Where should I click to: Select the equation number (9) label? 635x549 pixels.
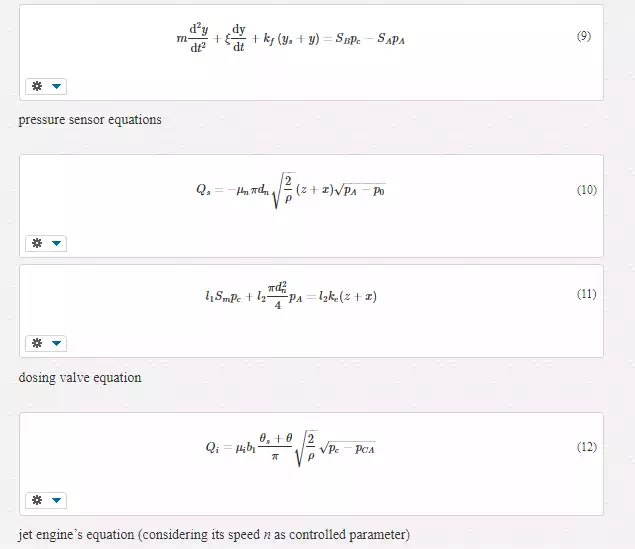click(584, 36)
